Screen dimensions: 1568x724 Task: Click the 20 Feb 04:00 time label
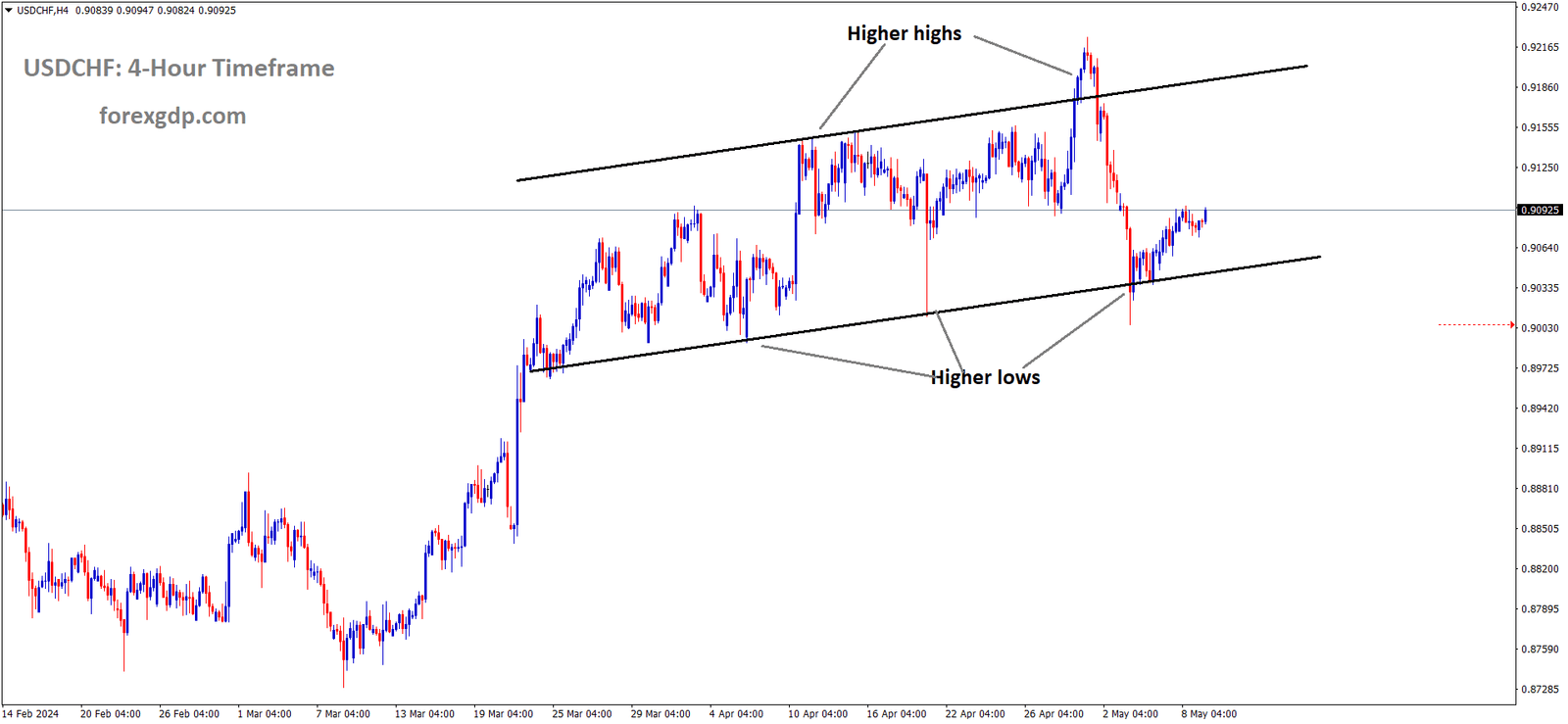pos(111,714)
